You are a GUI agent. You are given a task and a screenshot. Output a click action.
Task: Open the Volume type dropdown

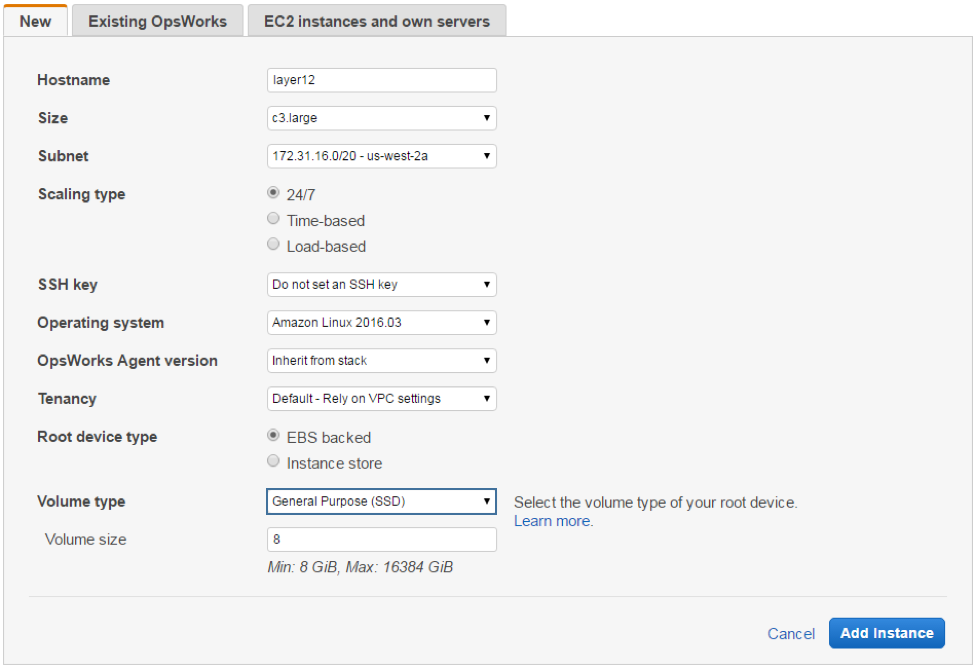pyautogui.click(x=381, y=501)
